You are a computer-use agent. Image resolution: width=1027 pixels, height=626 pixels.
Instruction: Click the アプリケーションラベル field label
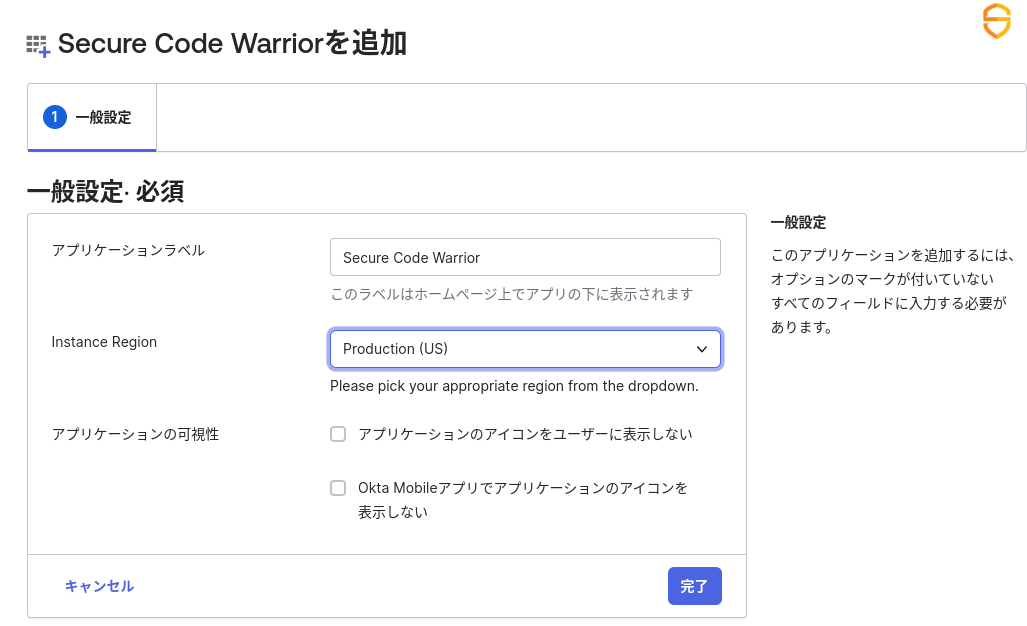128,250
